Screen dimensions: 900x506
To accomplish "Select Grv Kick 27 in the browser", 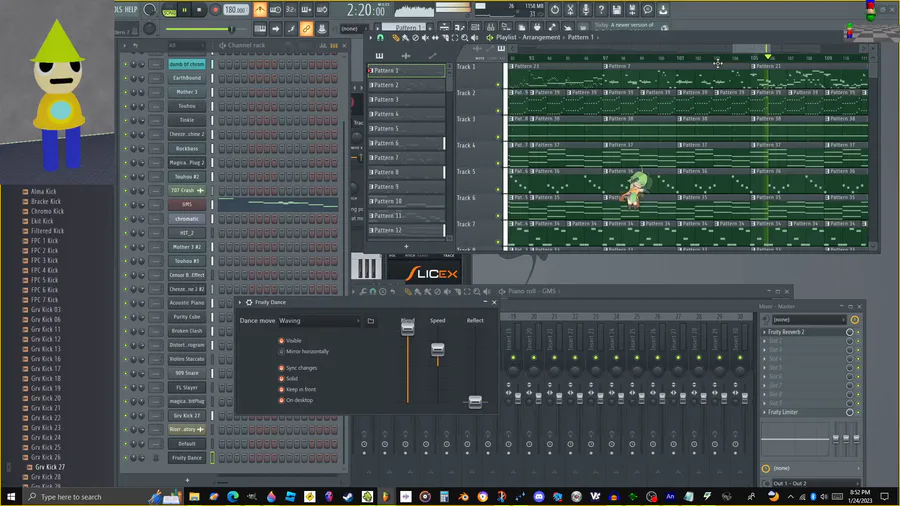I will (x=49, y=468).
